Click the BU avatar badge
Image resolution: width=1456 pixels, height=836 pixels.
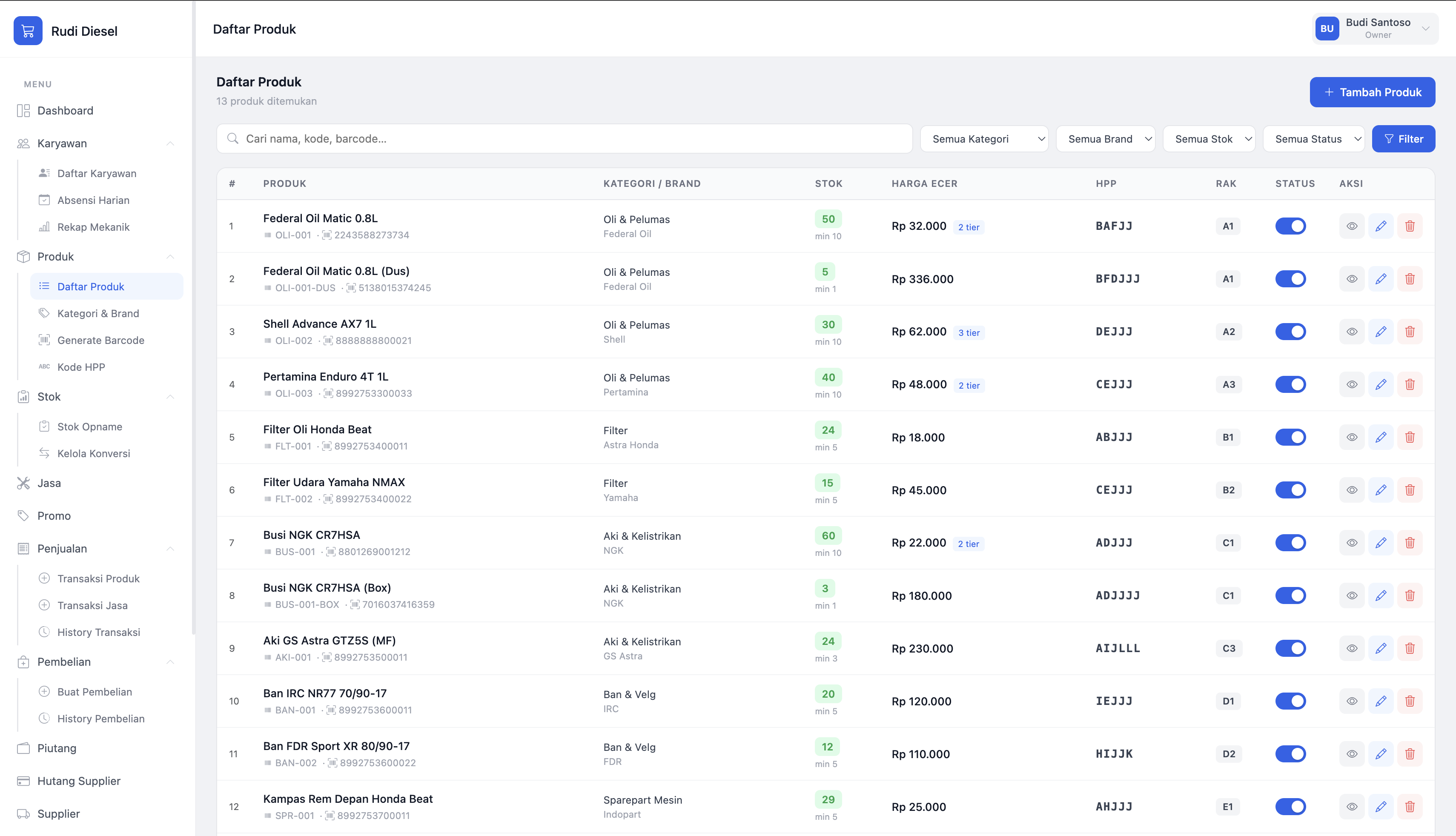tap(1327, 29)
